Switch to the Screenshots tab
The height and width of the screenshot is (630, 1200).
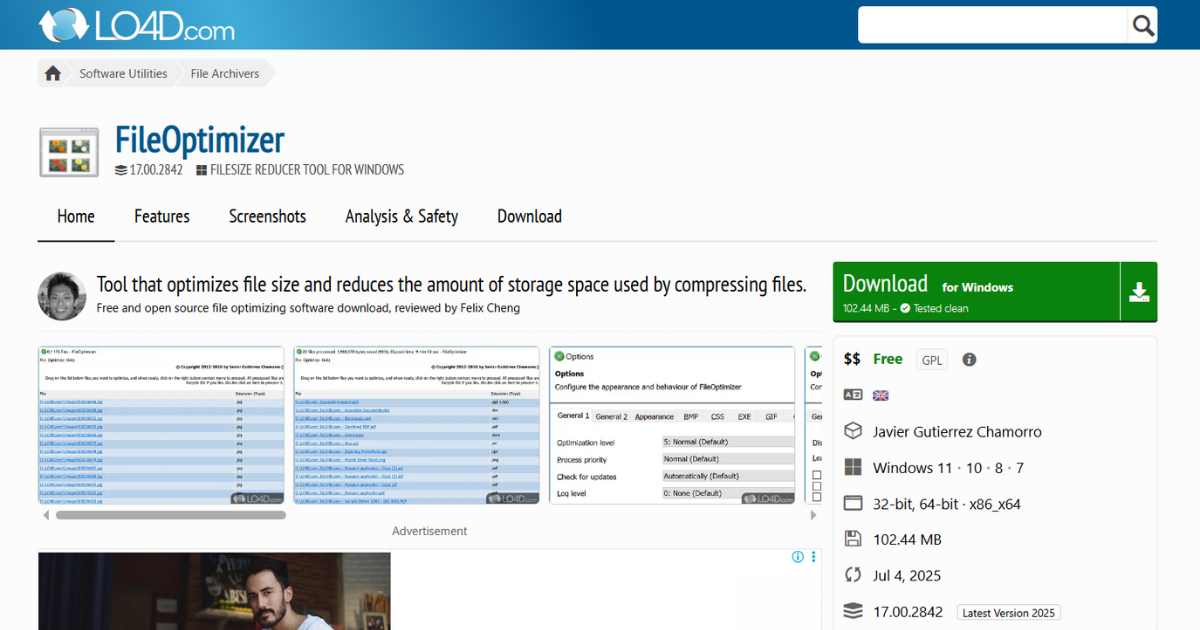pos(267,216)
